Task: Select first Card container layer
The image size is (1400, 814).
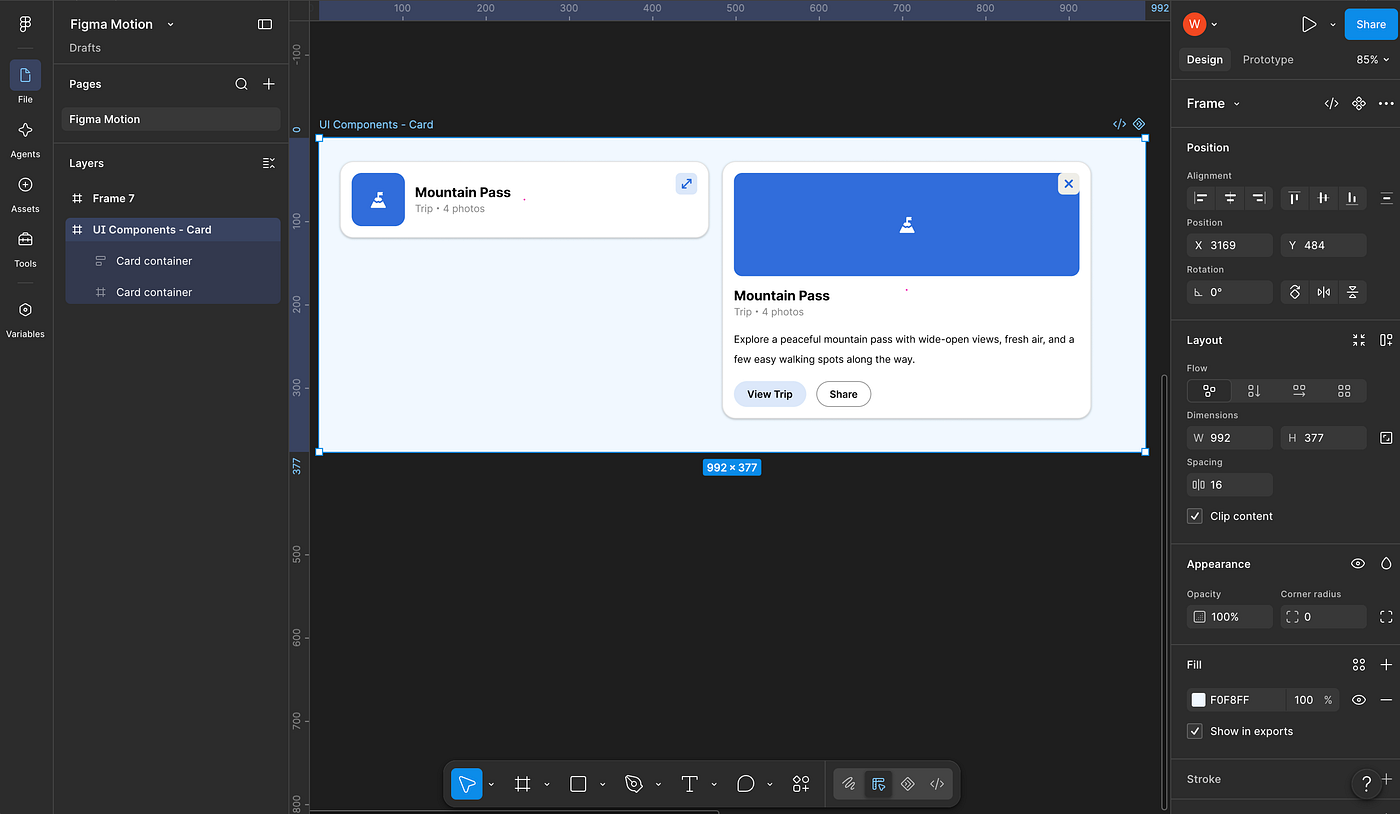Action: click(173, 261)
